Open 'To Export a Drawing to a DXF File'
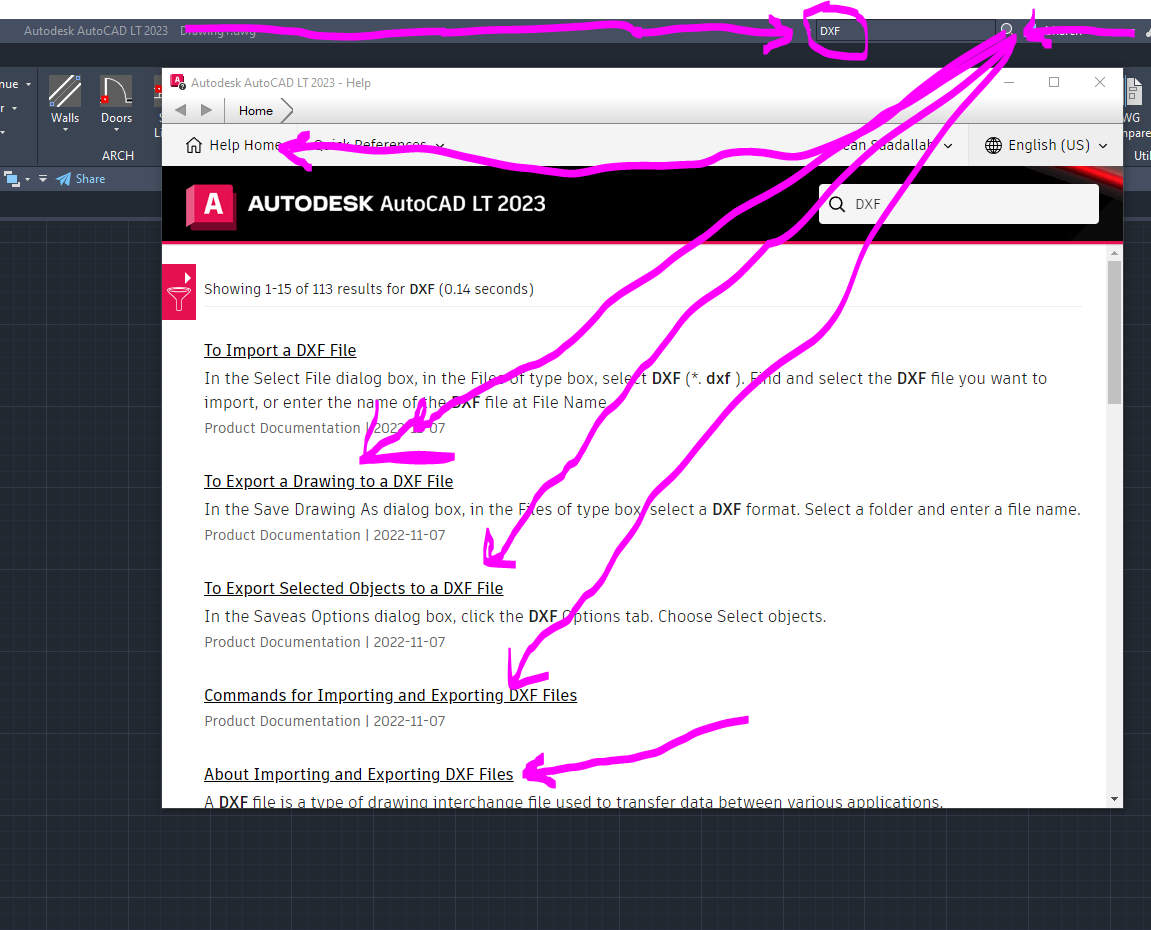 (x=328, y=481)
